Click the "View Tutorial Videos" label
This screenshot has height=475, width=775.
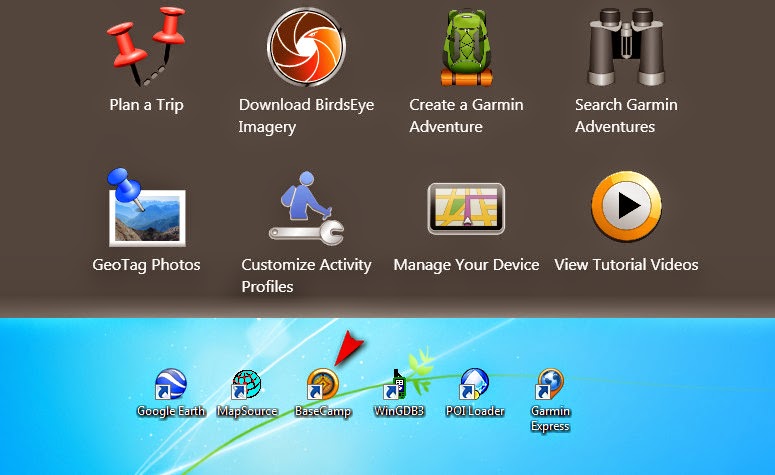(626, 265)
